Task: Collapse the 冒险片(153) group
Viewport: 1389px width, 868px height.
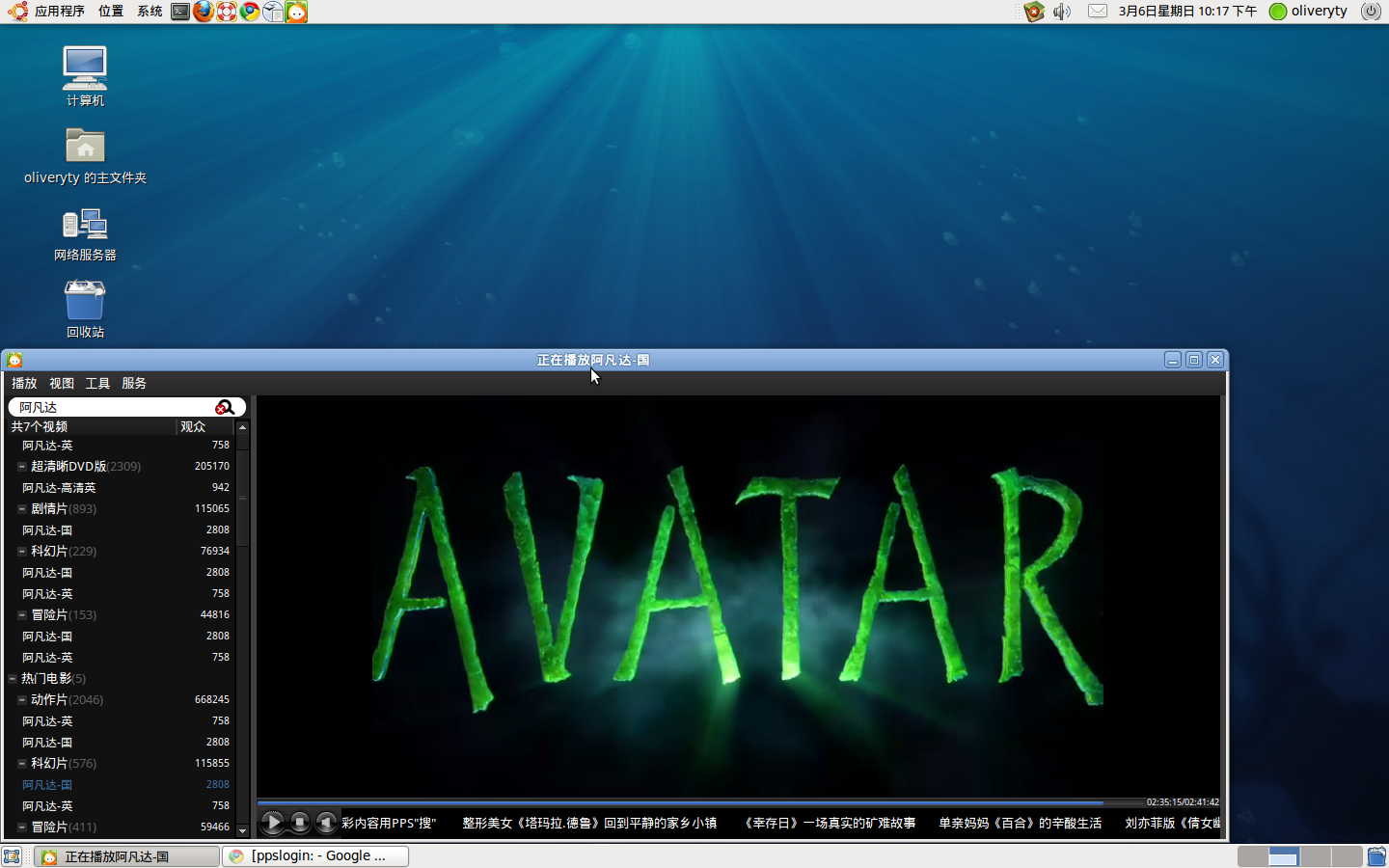Action: pyautogui.click(x=21, y=614)
